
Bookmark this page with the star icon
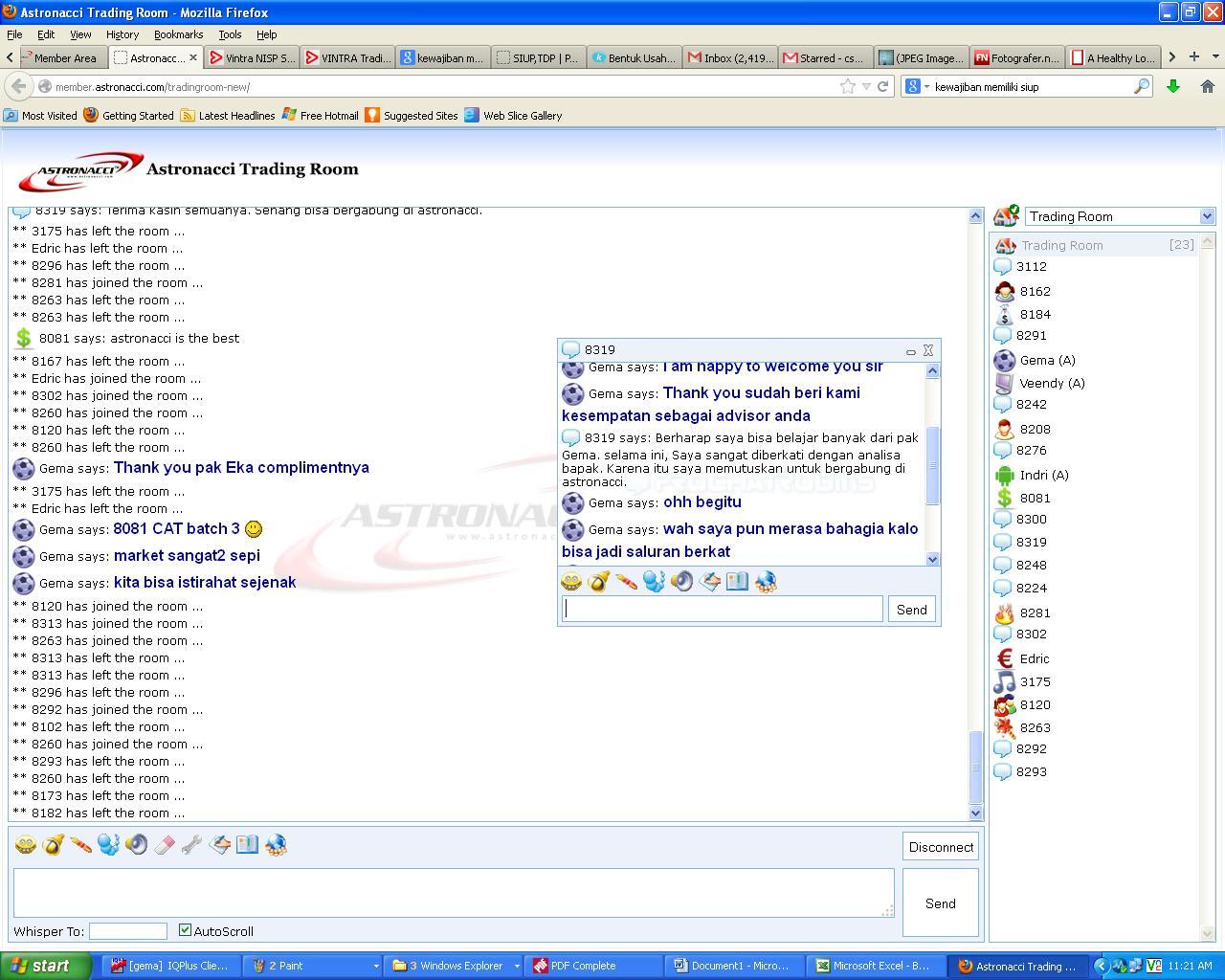point(848,86)
